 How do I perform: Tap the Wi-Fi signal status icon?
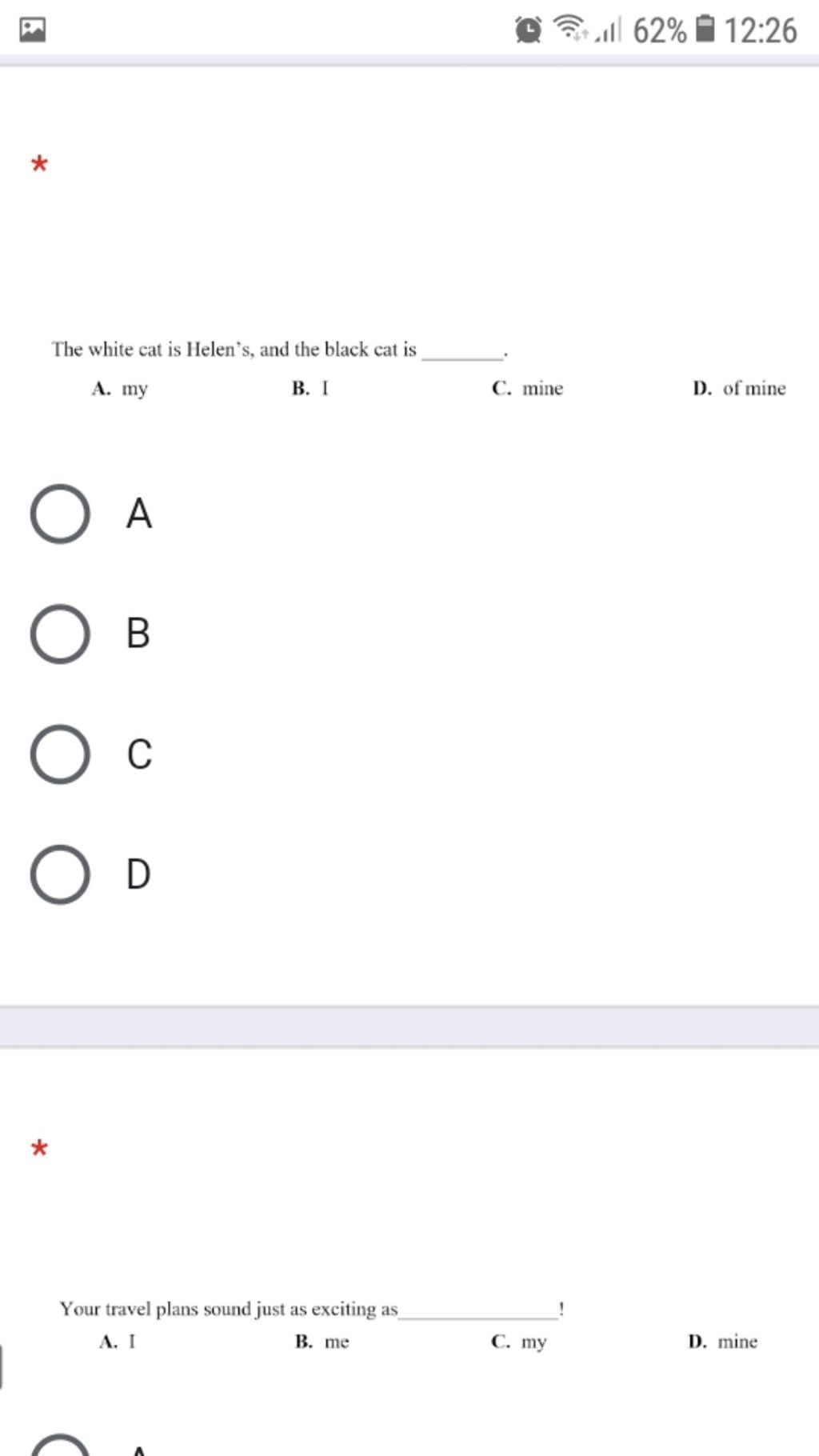point(571,29)
